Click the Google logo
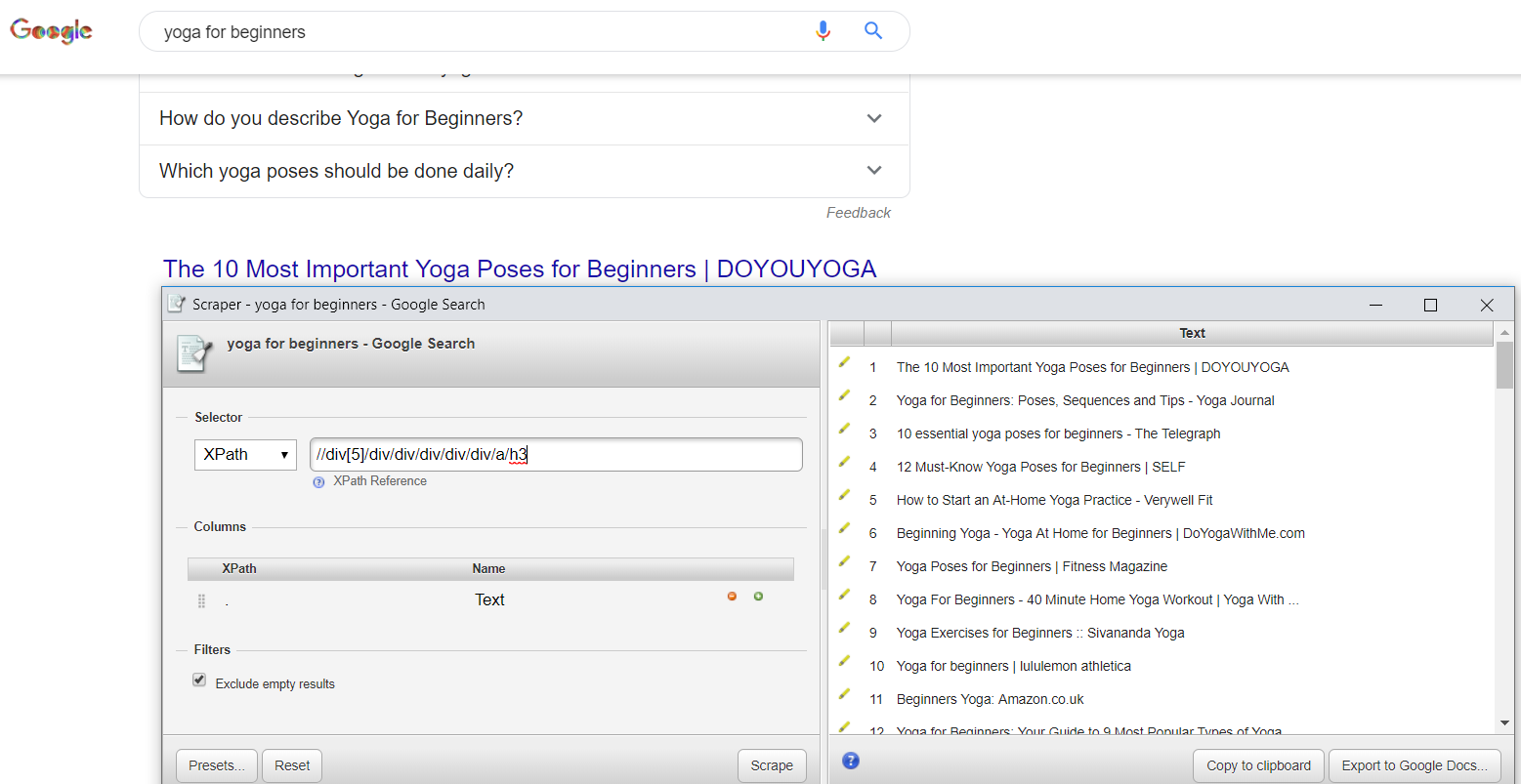 (50, 30)
